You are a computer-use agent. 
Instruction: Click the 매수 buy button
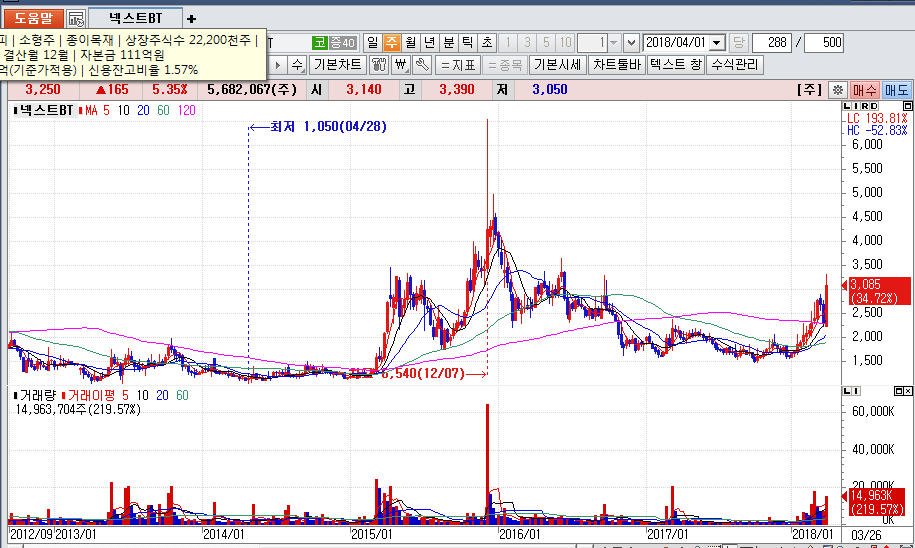(x=864, y=90)
